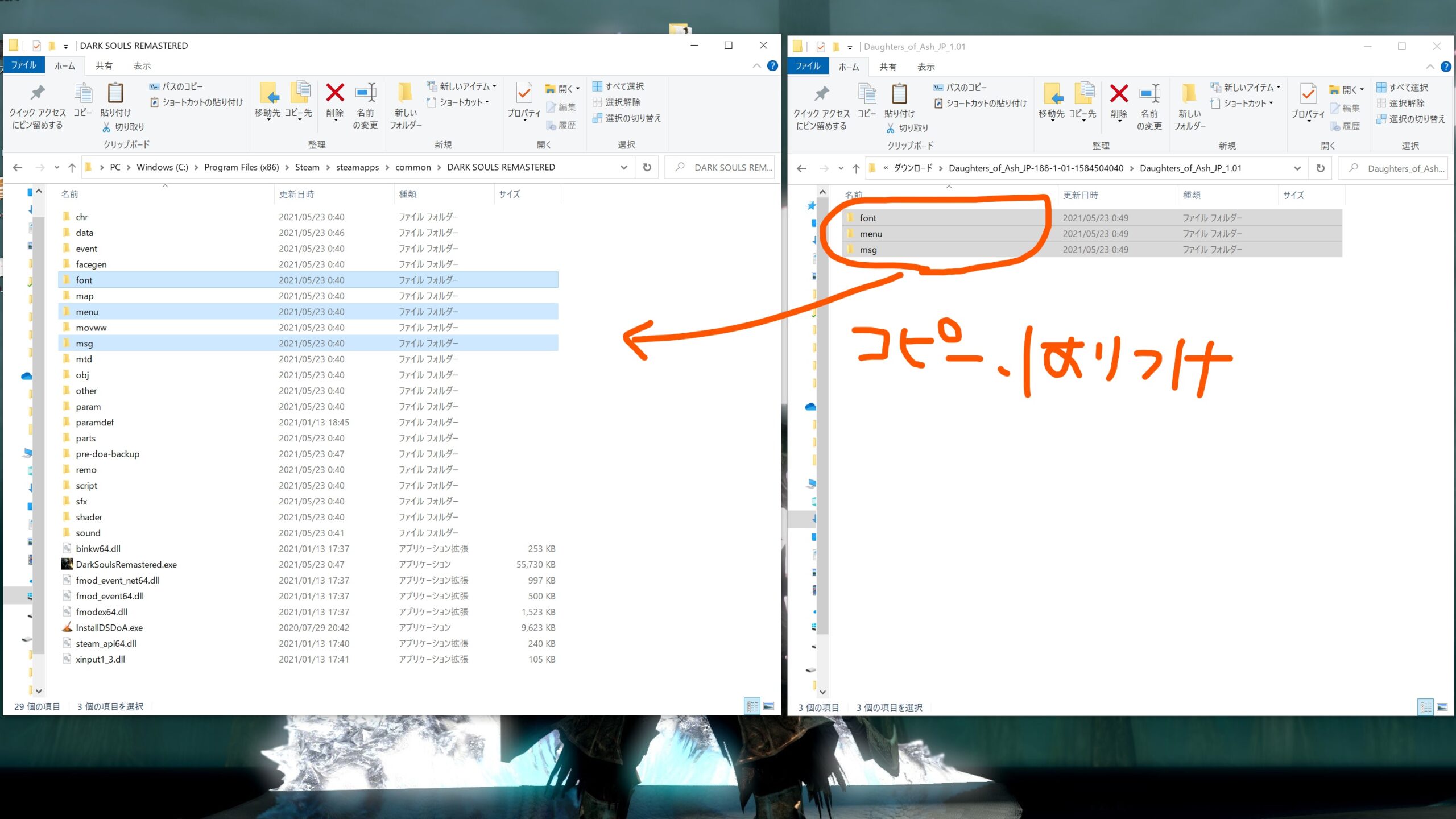This screenshot has width=1456, height=819.
Task: Select font folder in Daughters_of_Ash window
Action: (x=1092, y=218)
